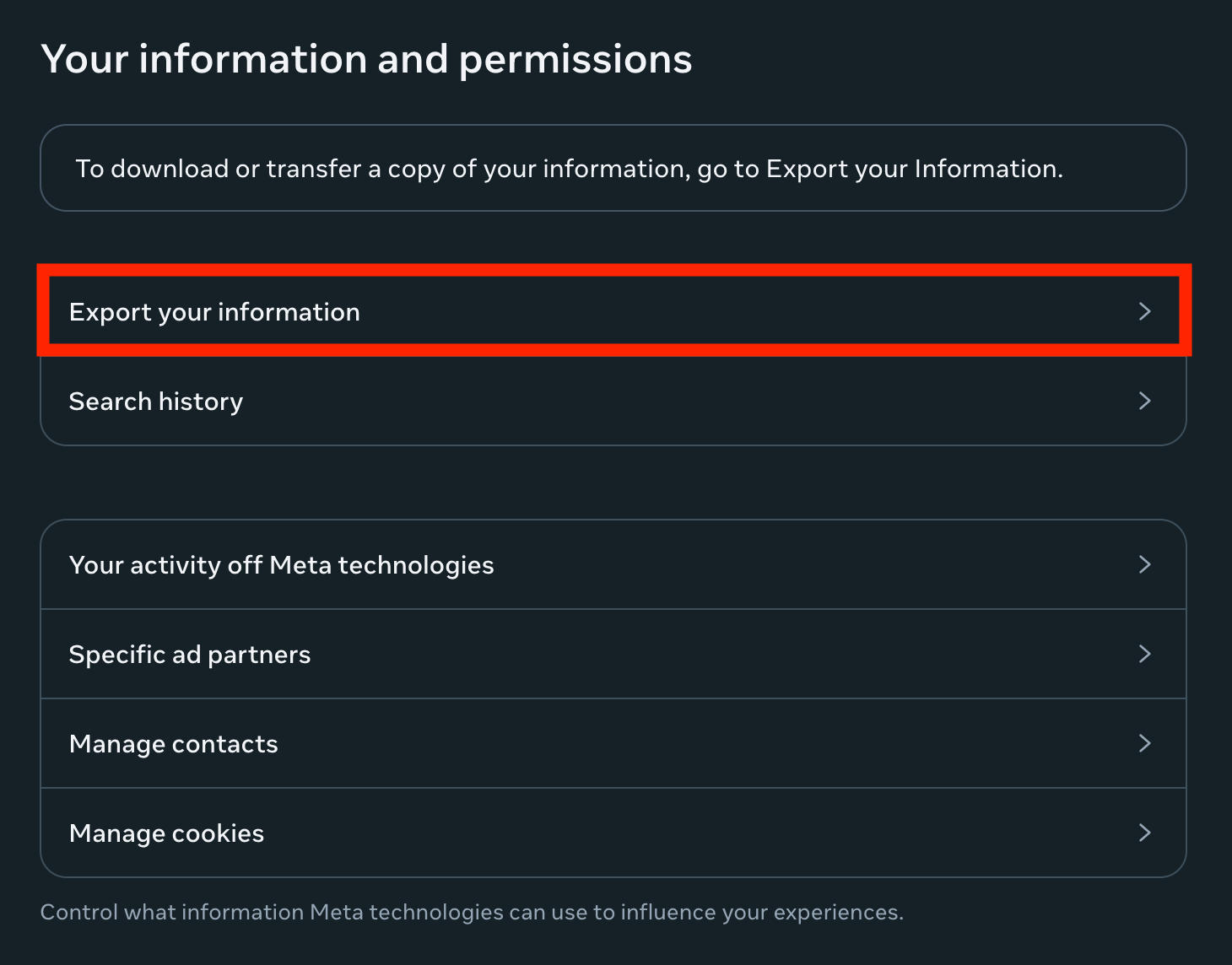The width and height of the screenshot is (1232, 965).
Task: Click the "Control what information" footer text
Action: tap(172, 913)
